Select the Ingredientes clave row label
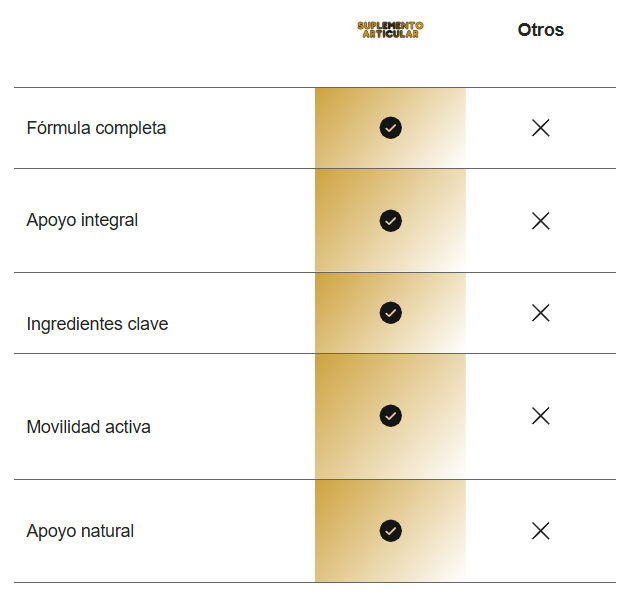This screenshot has height=604, width=627. click(x=97, y=324)
